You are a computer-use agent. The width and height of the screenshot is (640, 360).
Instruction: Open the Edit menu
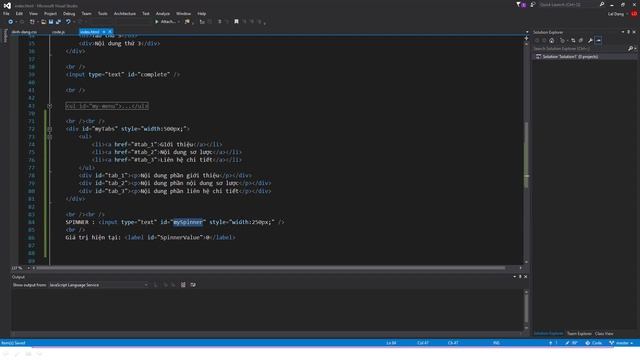pyautogui.click(x=19, y=13)
